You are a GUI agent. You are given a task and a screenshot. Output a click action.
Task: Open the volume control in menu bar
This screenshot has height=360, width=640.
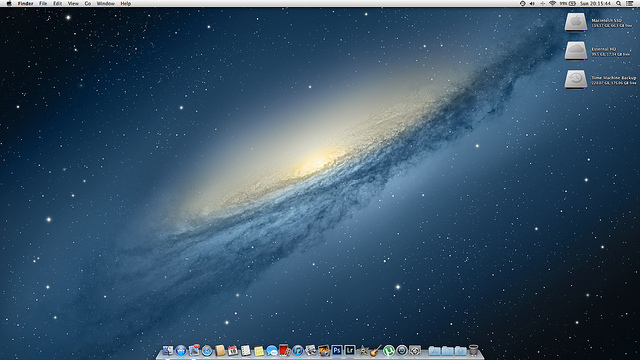coord(532,3)
